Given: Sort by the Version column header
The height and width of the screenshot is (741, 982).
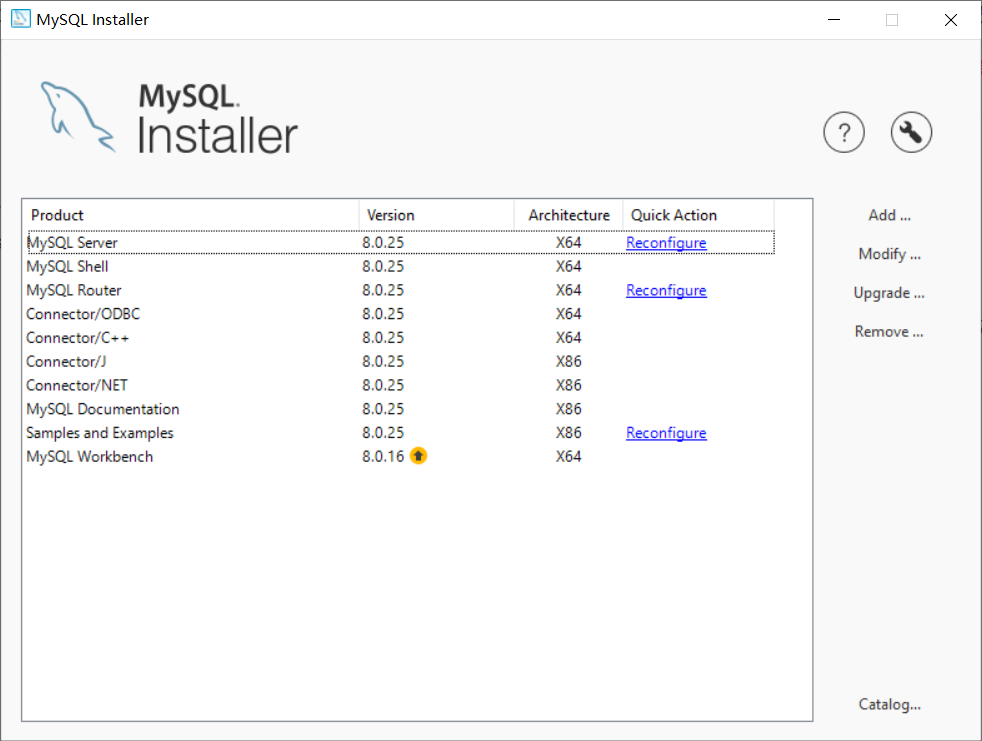Looking at the screenshot, I should click(390, 214).
